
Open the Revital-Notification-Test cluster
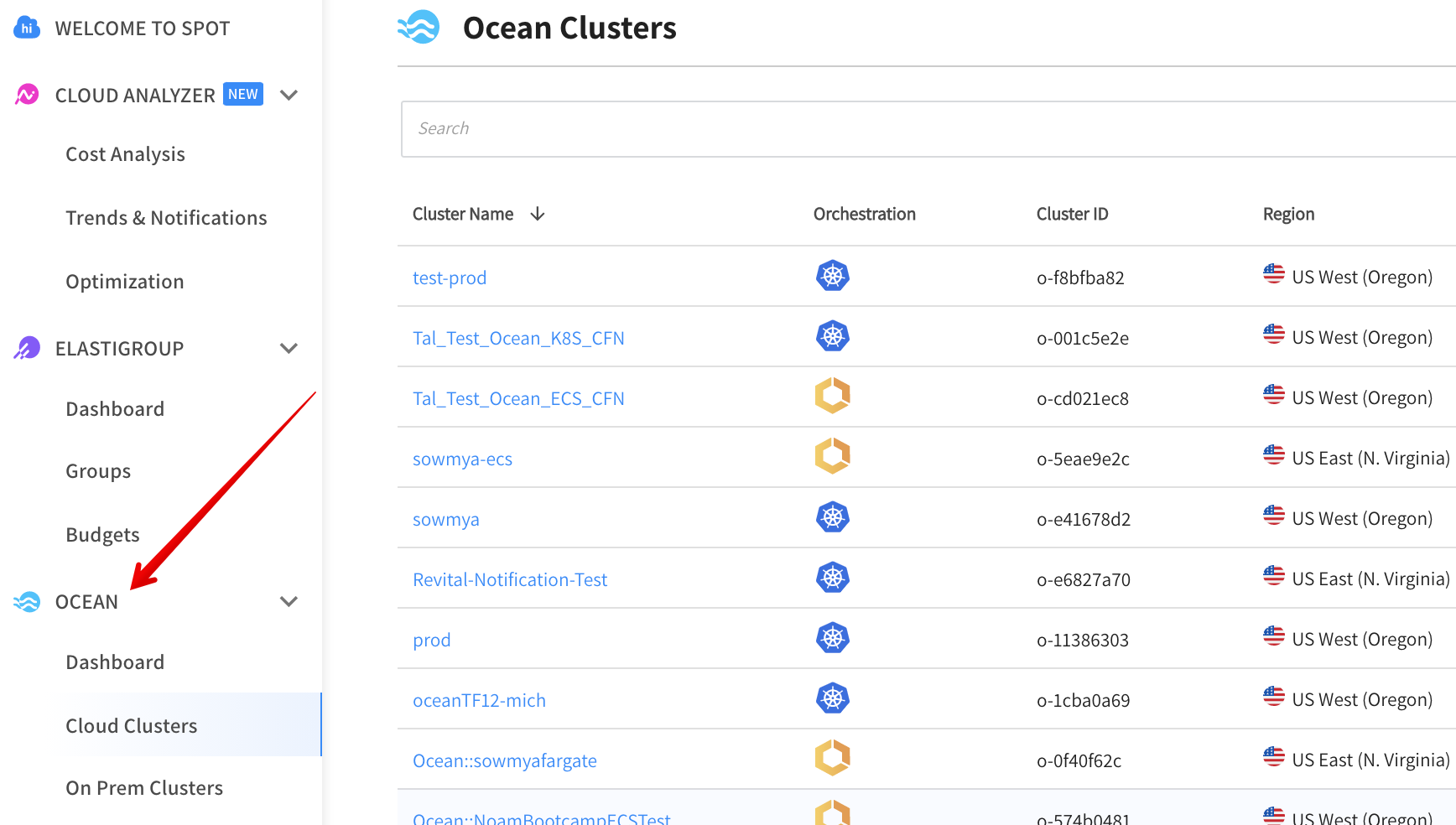click(x=510, y=579)
